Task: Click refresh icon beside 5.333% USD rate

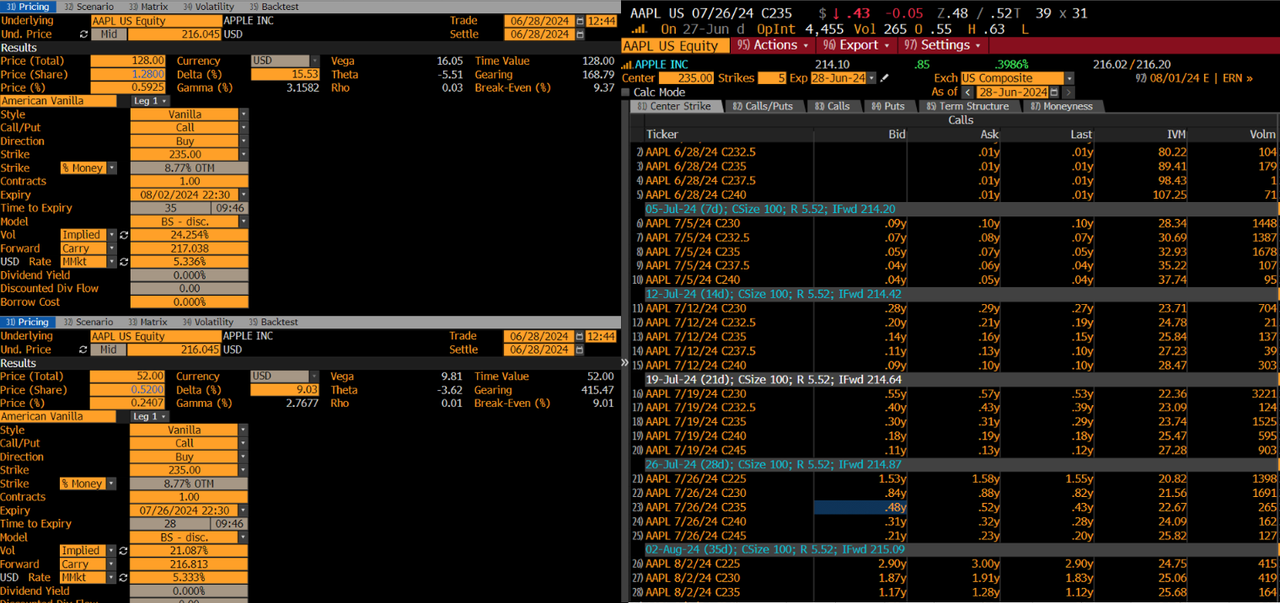Action: tap(122, 578)
